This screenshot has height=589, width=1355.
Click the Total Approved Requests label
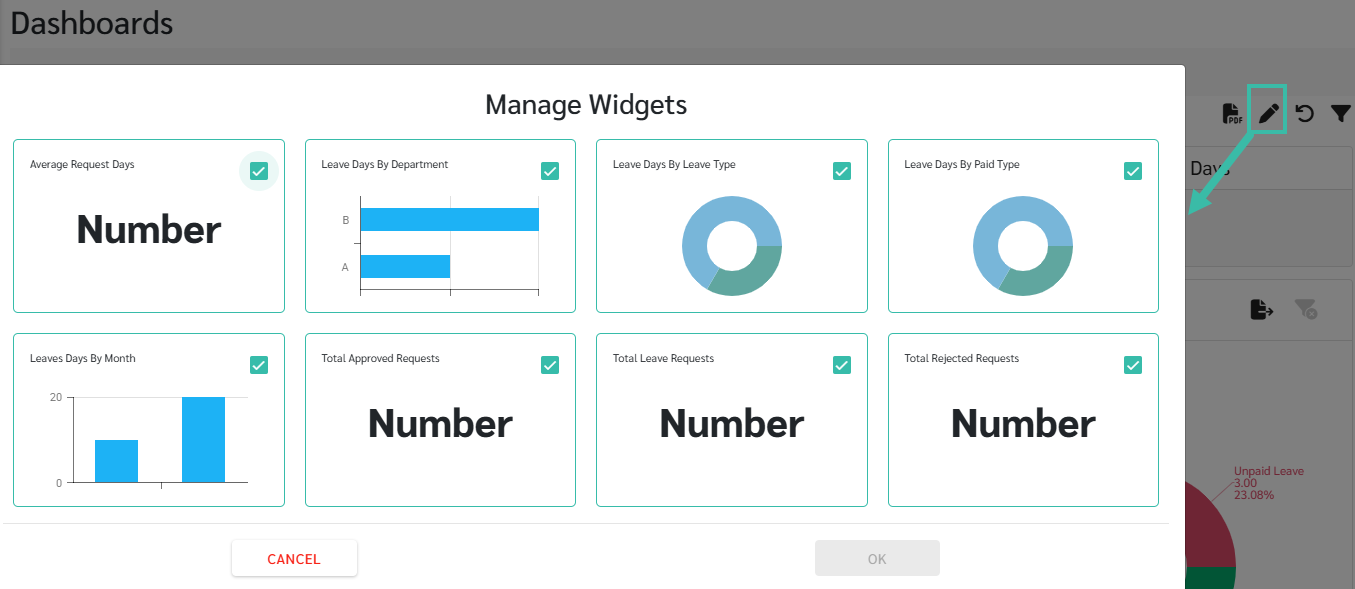click(381, 358)
